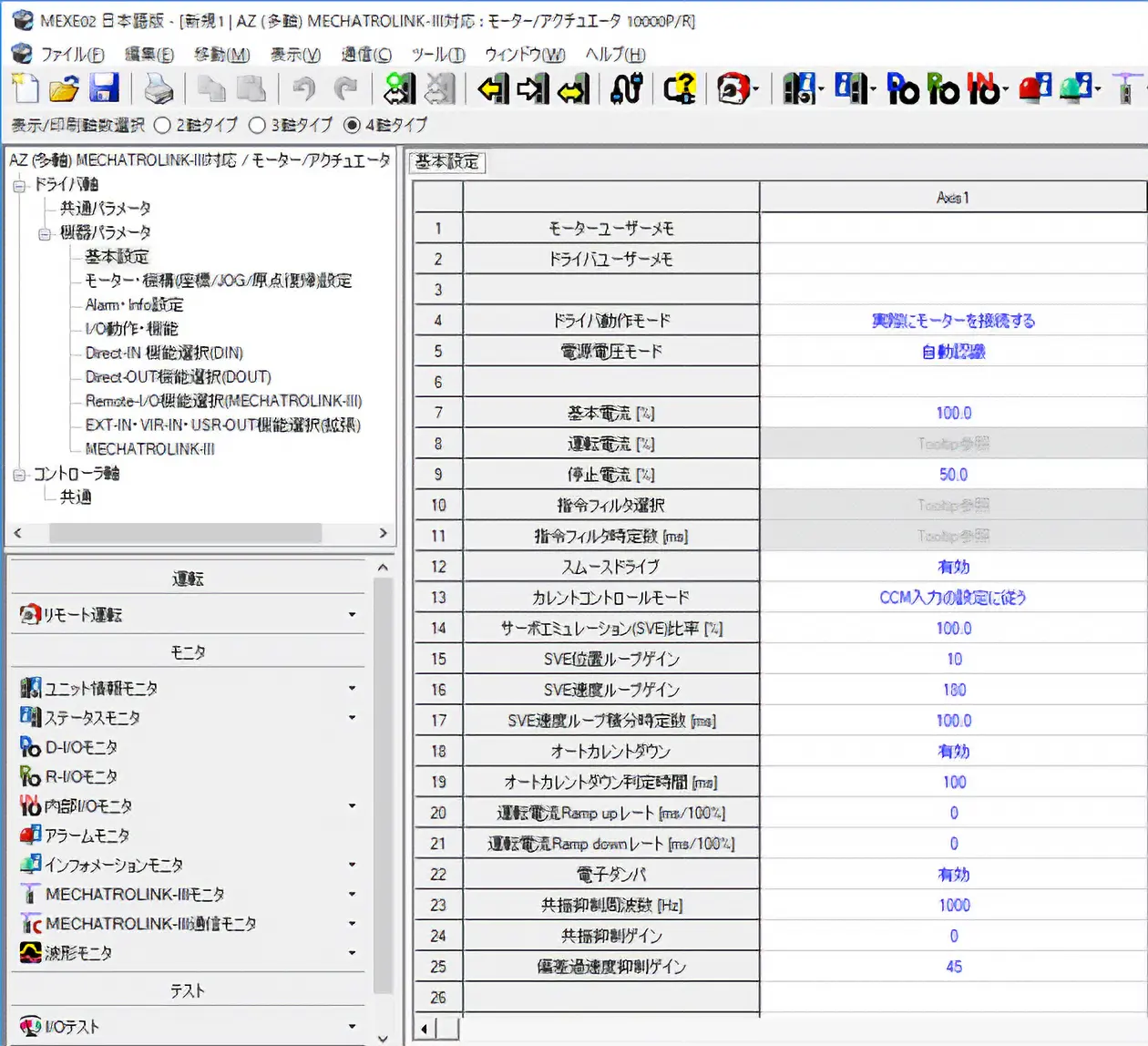Screen dimensions: 1148x1046
Task: Click the data verify double-arrow icon
Action: (573, 88)
